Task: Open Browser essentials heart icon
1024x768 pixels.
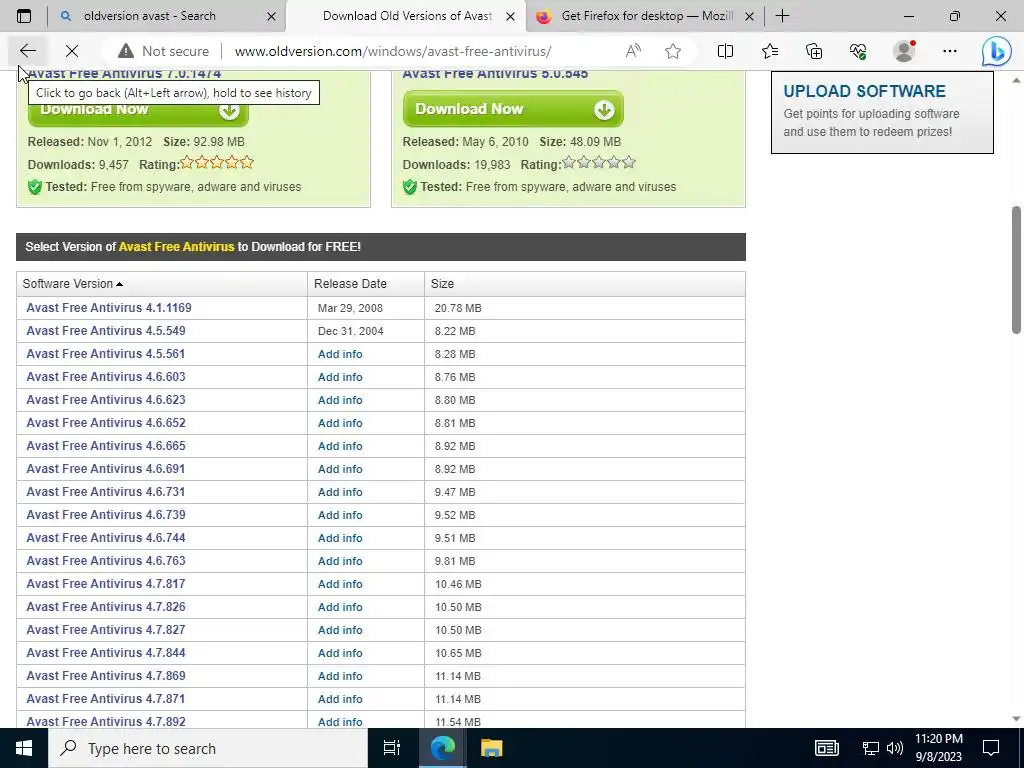Action: 858,51
